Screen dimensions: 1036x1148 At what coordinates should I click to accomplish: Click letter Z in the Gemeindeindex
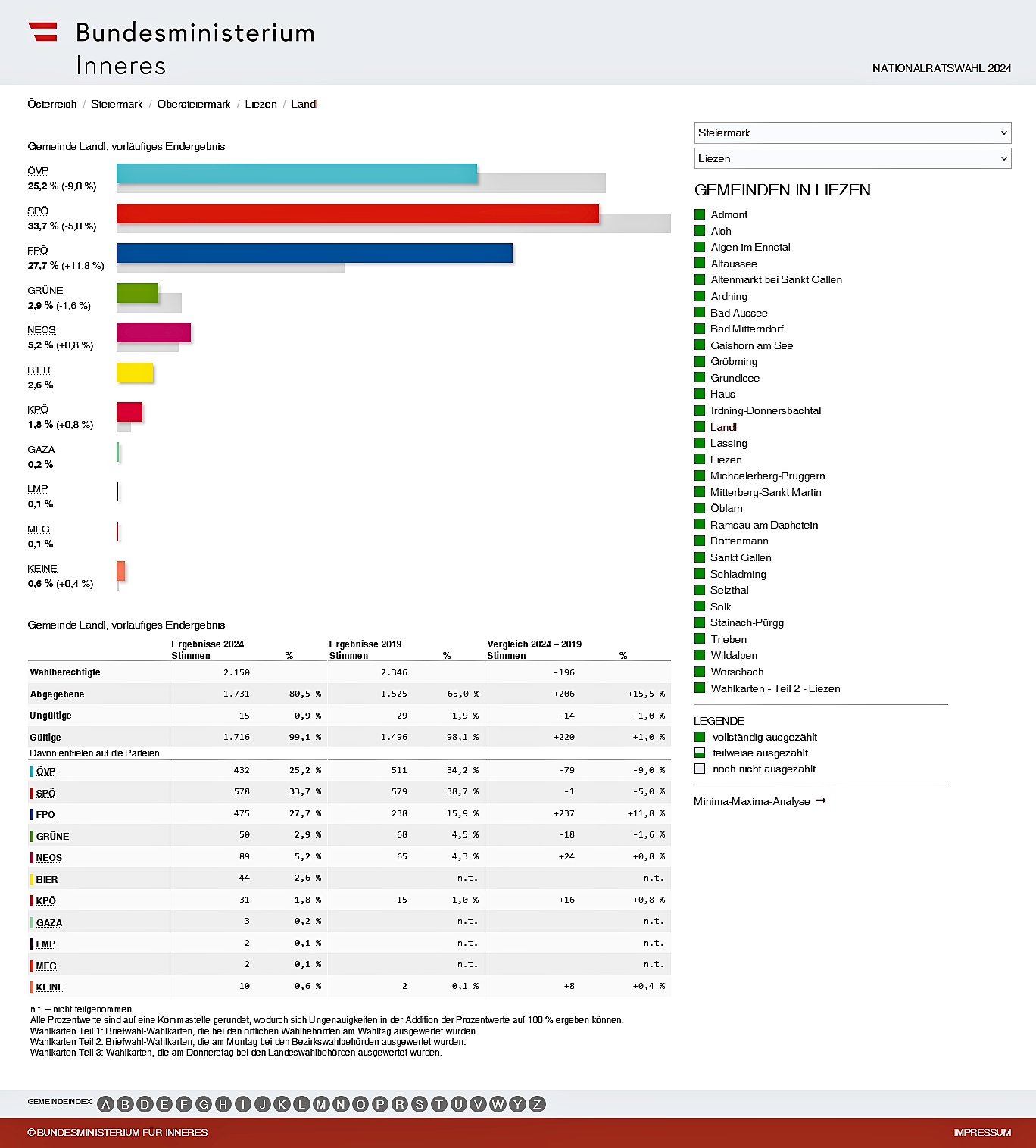[x=537, y=1104]
